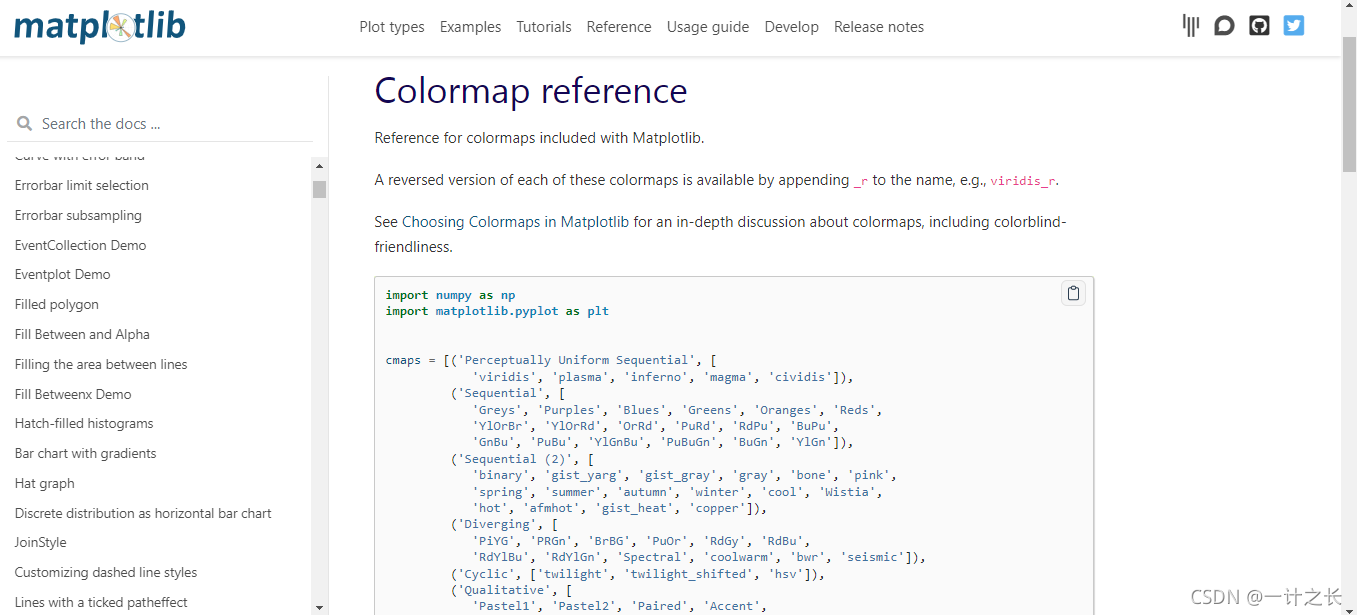1357x615 pixels.
Task: Click the page scrollbar thumb
Action: [x=1349, y=105]
